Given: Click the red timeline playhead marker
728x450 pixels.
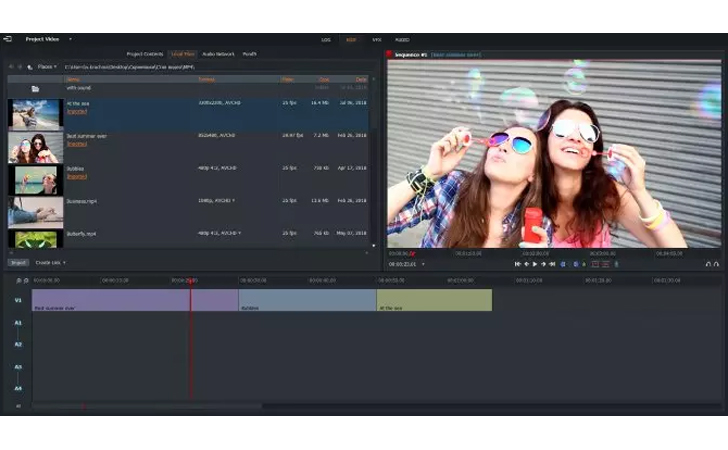Looking at the screenshot, I should [x=190, y=280].
